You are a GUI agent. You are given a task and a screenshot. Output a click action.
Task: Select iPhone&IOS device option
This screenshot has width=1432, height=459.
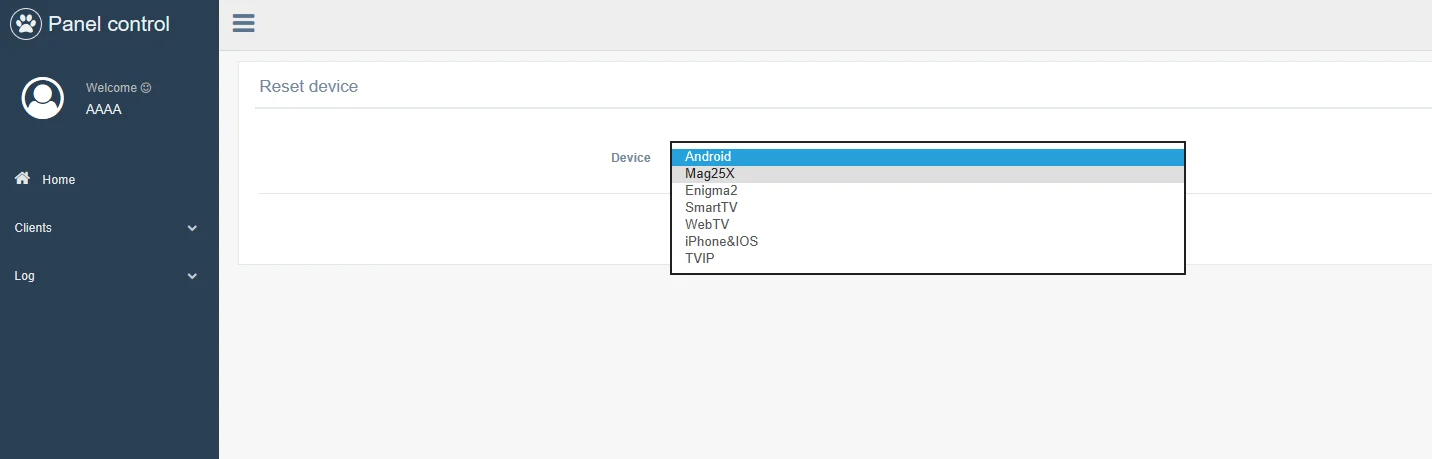pos(721,242)
